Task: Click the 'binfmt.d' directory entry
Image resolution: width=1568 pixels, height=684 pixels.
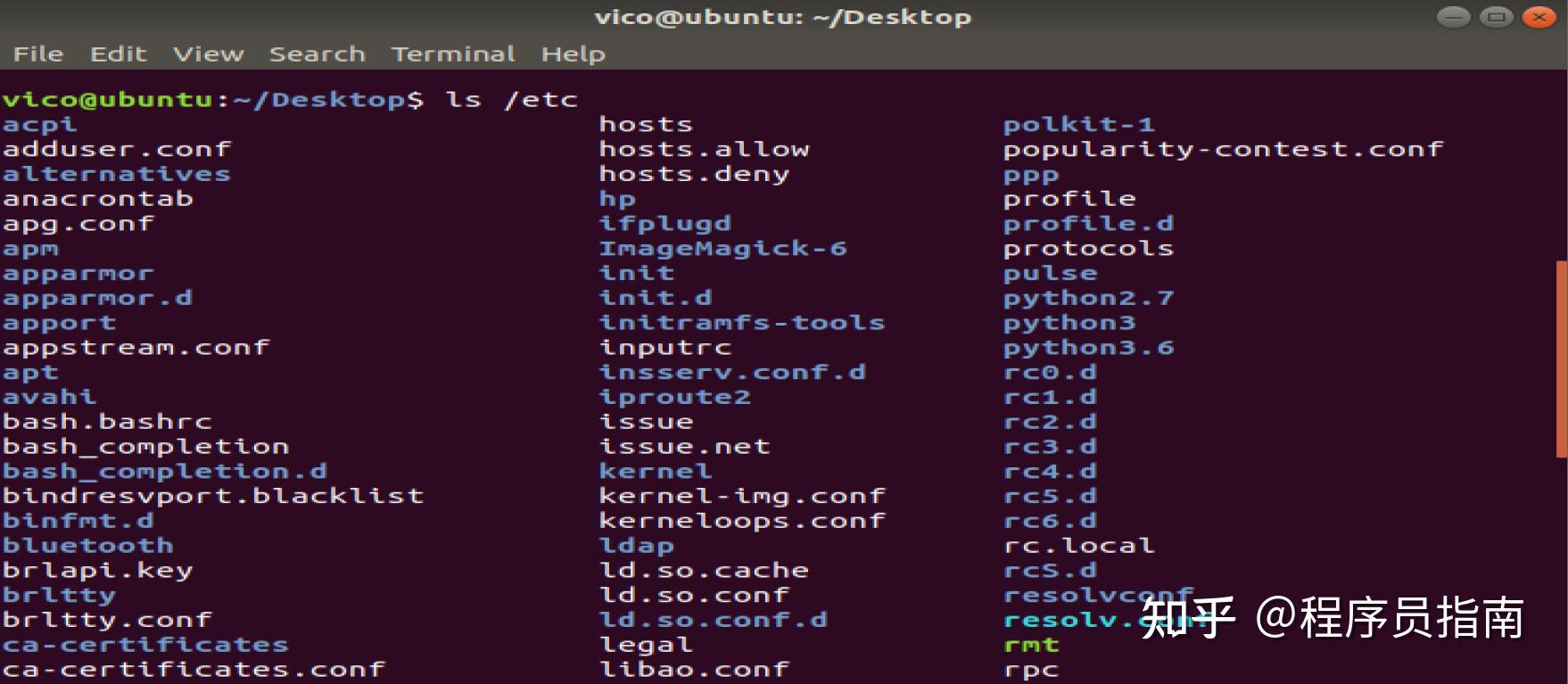Action: tap(78, 521)
